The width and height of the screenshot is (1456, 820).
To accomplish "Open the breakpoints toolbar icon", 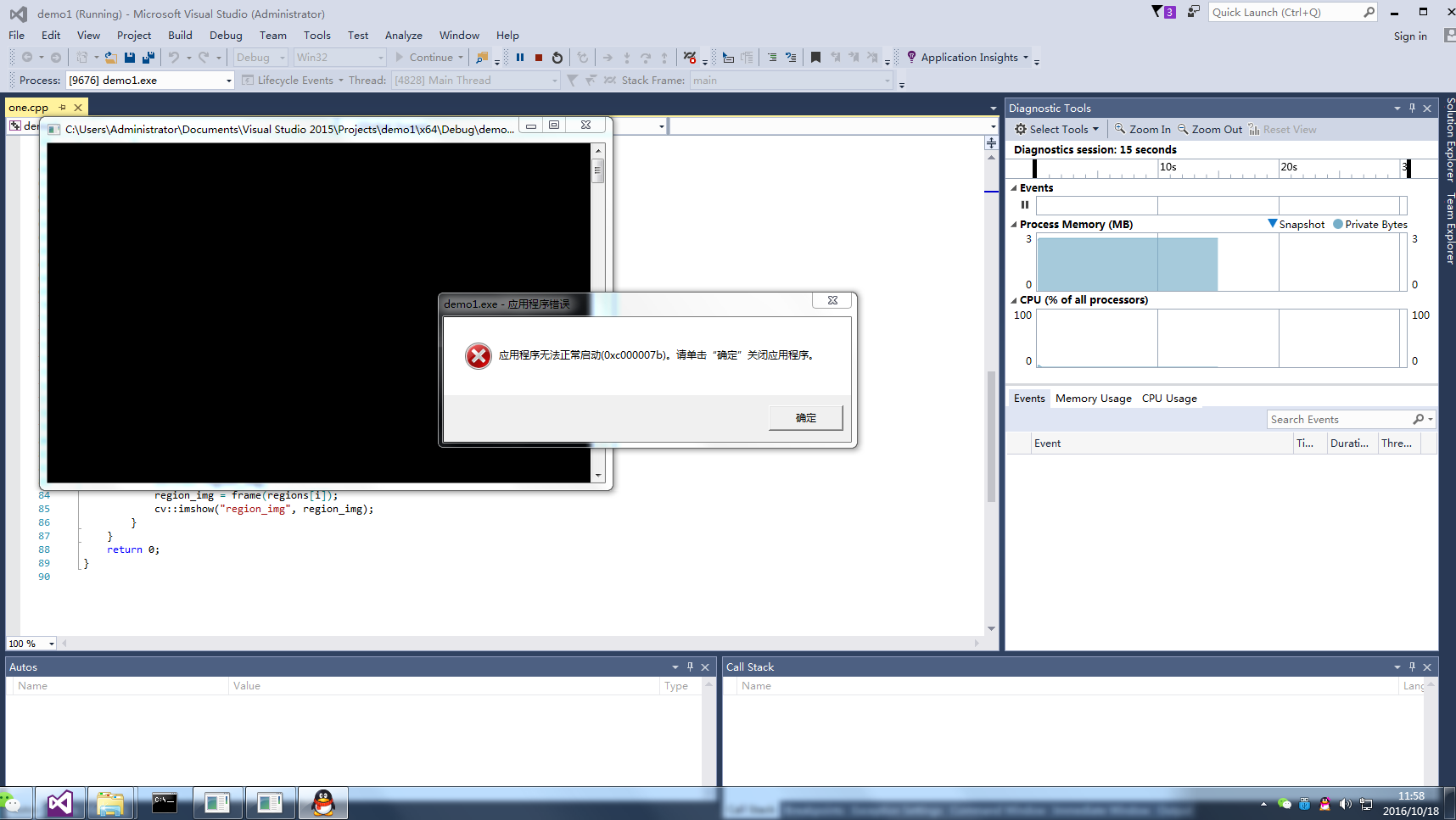I will (690, 58).
